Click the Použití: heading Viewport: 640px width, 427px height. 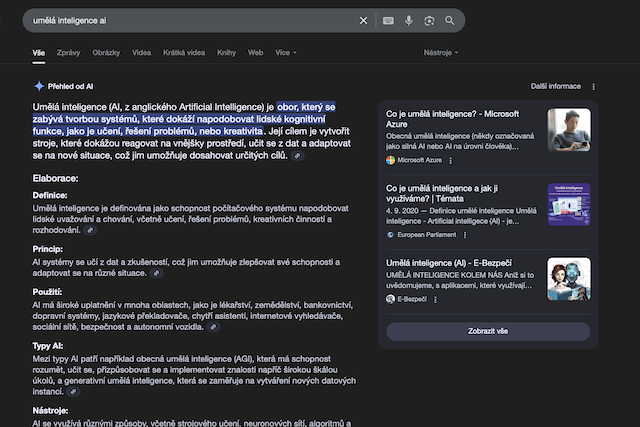(47, 292)
